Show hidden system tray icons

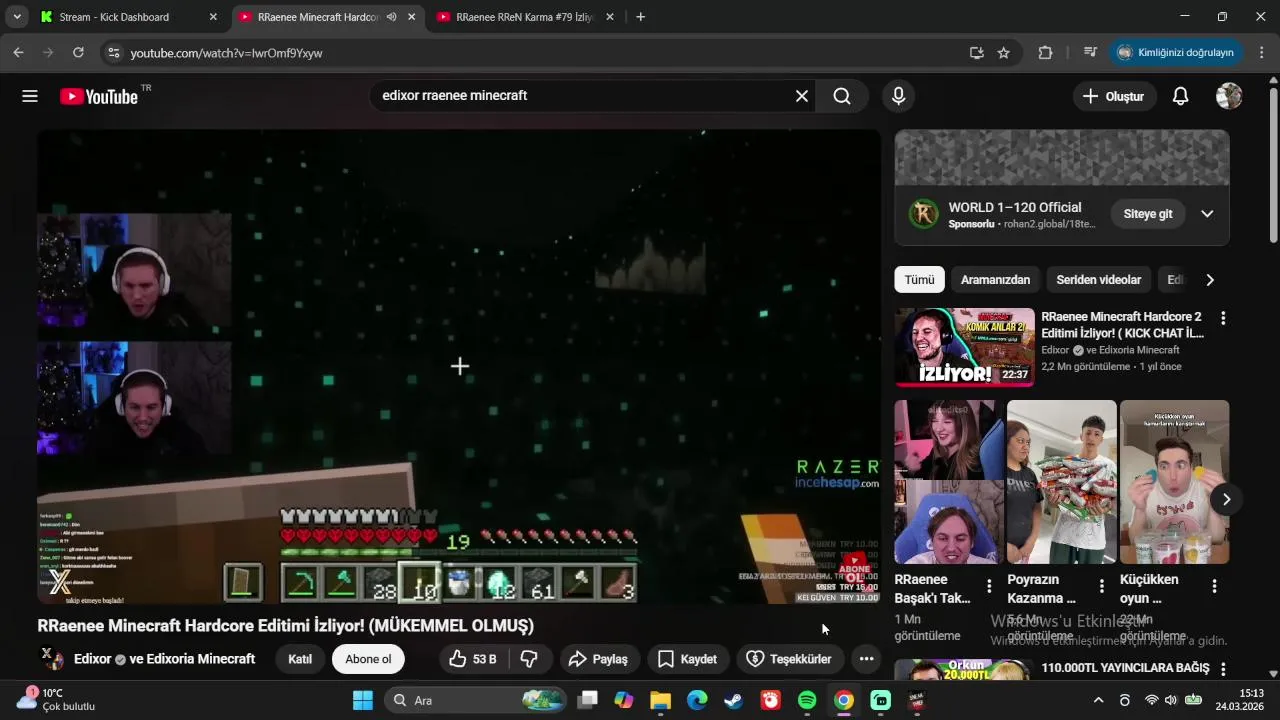click(x=1098, y=700)
